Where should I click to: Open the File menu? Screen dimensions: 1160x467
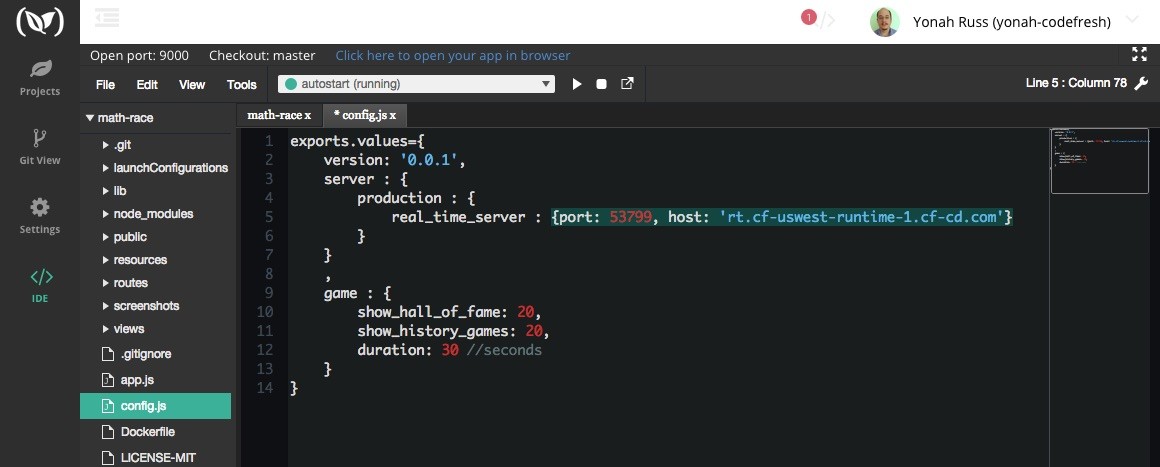click(x=105, y=84)
